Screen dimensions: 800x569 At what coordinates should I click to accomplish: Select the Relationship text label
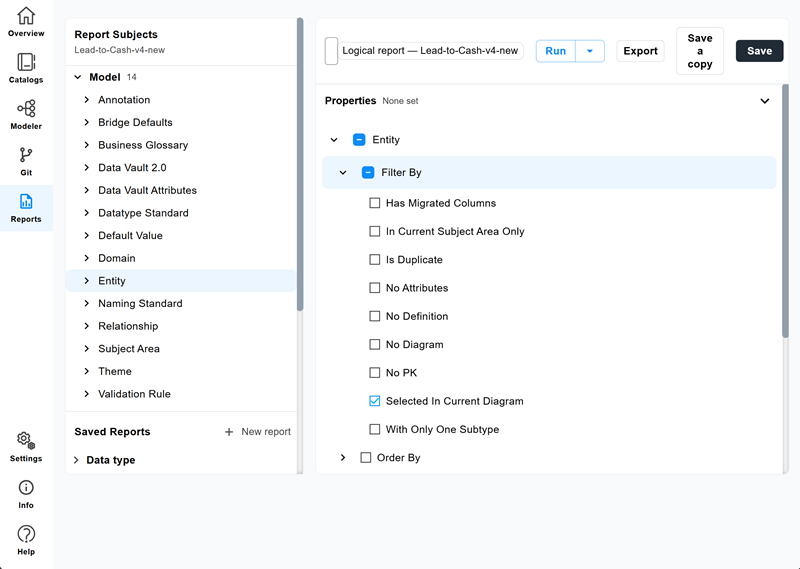pos(128,326)
